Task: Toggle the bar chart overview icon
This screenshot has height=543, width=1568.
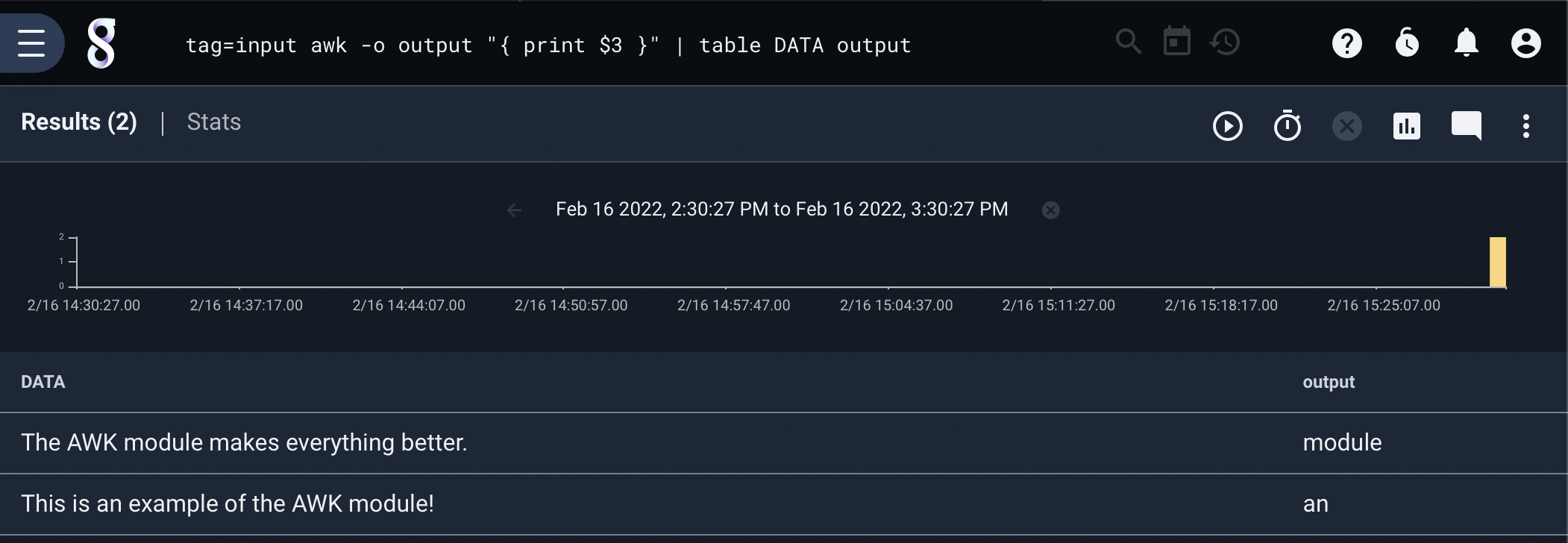Action: 1406,126
